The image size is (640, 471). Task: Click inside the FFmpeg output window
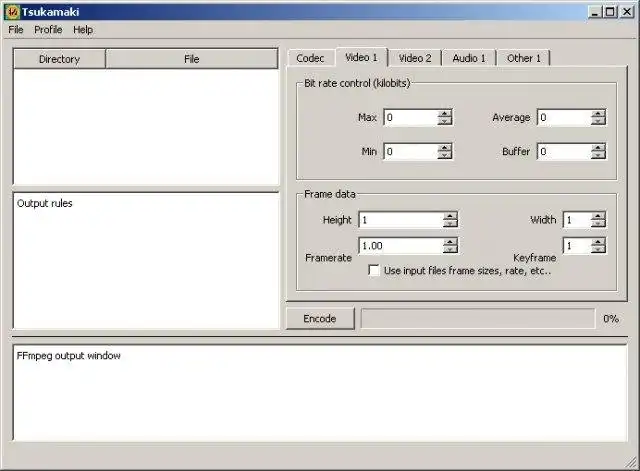[x=320, y=393]
